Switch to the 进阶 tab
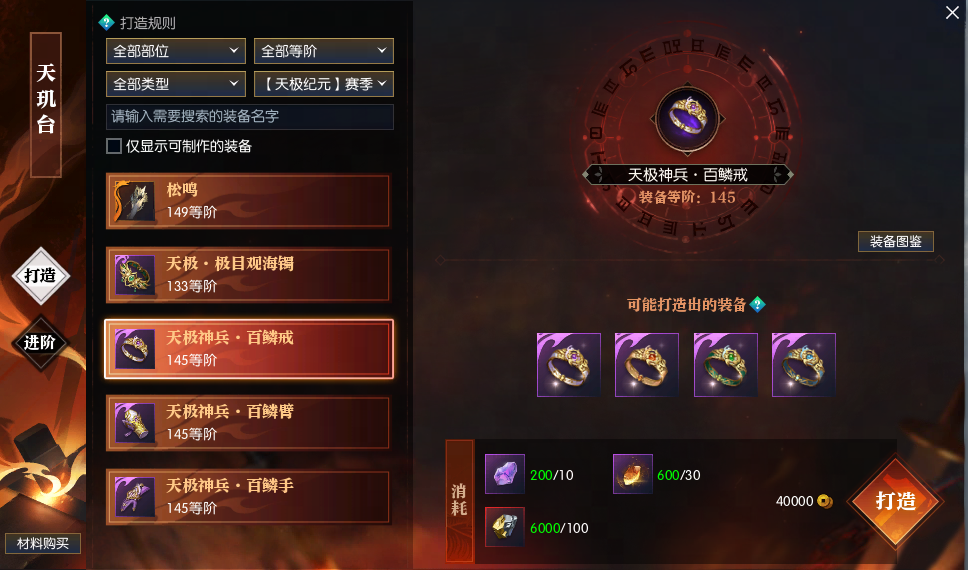Viewport: 968px width, 570px height. 40,343
